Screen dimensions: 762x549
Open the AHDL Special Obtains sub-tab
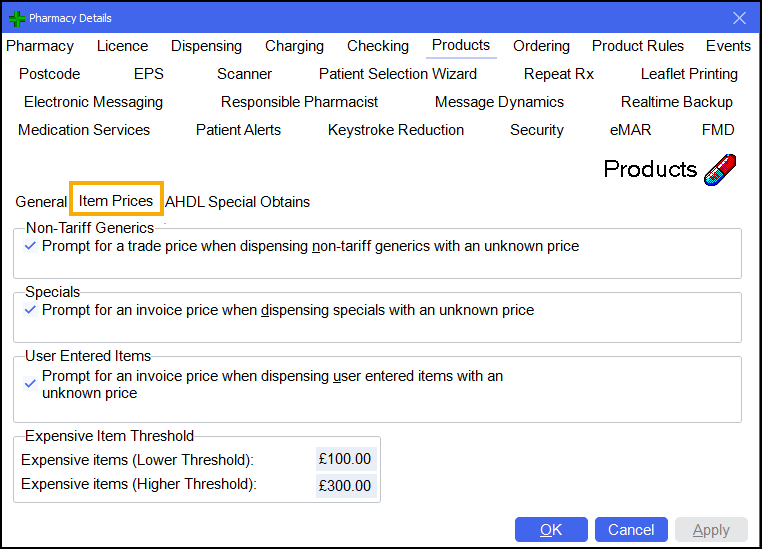click(237, 202)
